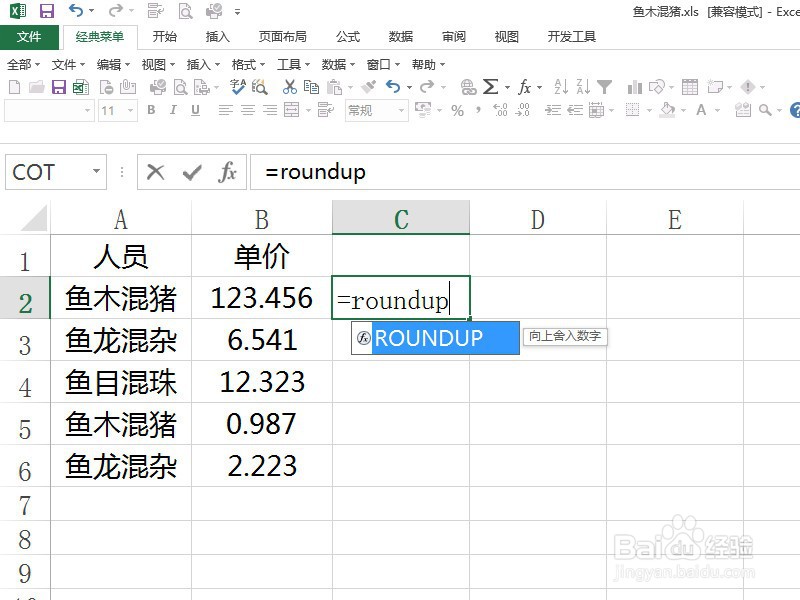Image resolution: width=800 pixels, height=600 pixels.
Task: Toggle Italic formatting
Action: tap(173, 110)
